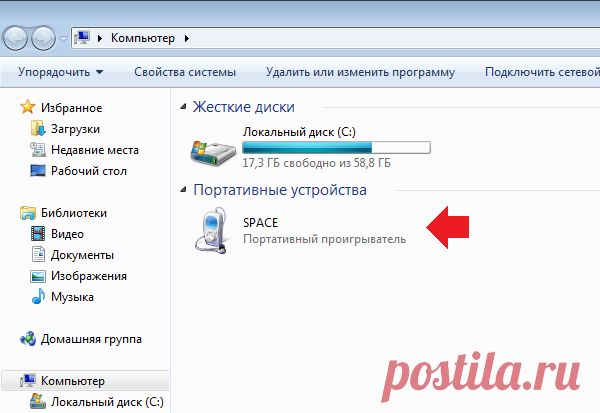The width and height of the screenshot is (600, 413).
Task: Collapse the Портативные устройства group
Action: pos(183,189)
